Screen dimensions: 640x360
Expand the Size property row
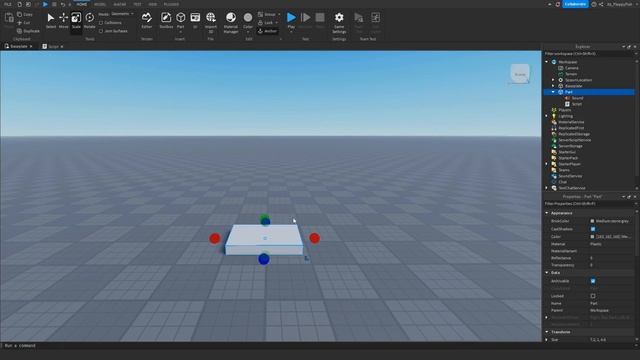coord(547,340)
